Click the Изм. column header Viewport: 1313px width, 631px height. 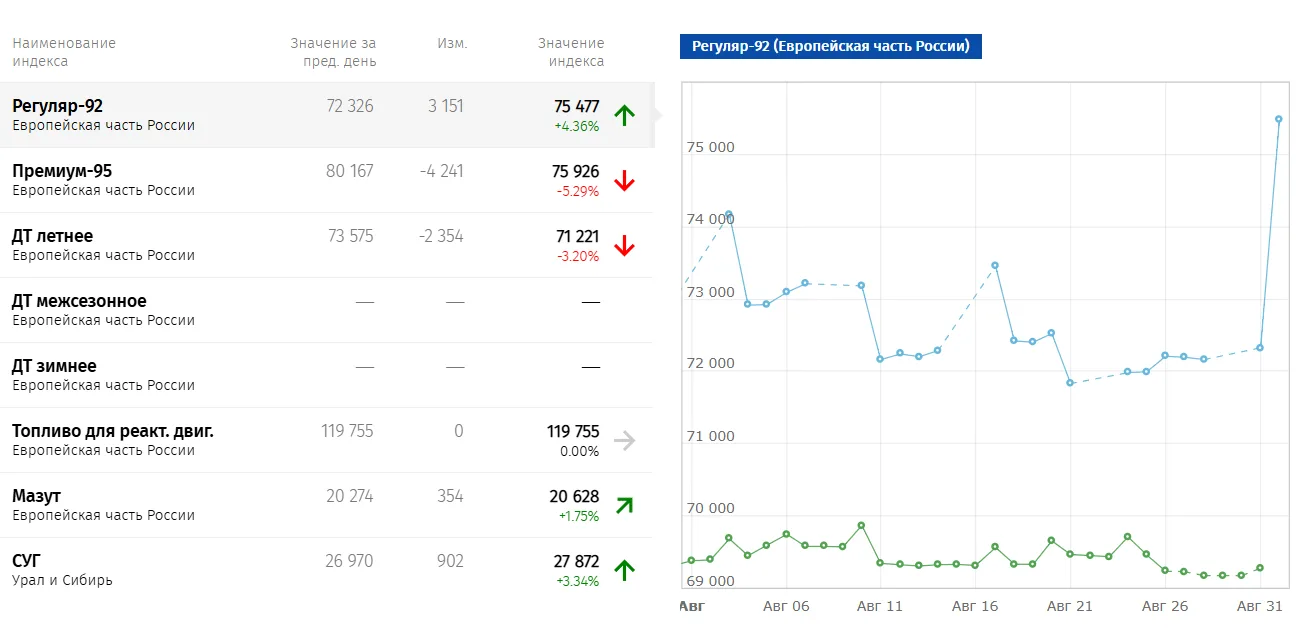click(452, 43)
